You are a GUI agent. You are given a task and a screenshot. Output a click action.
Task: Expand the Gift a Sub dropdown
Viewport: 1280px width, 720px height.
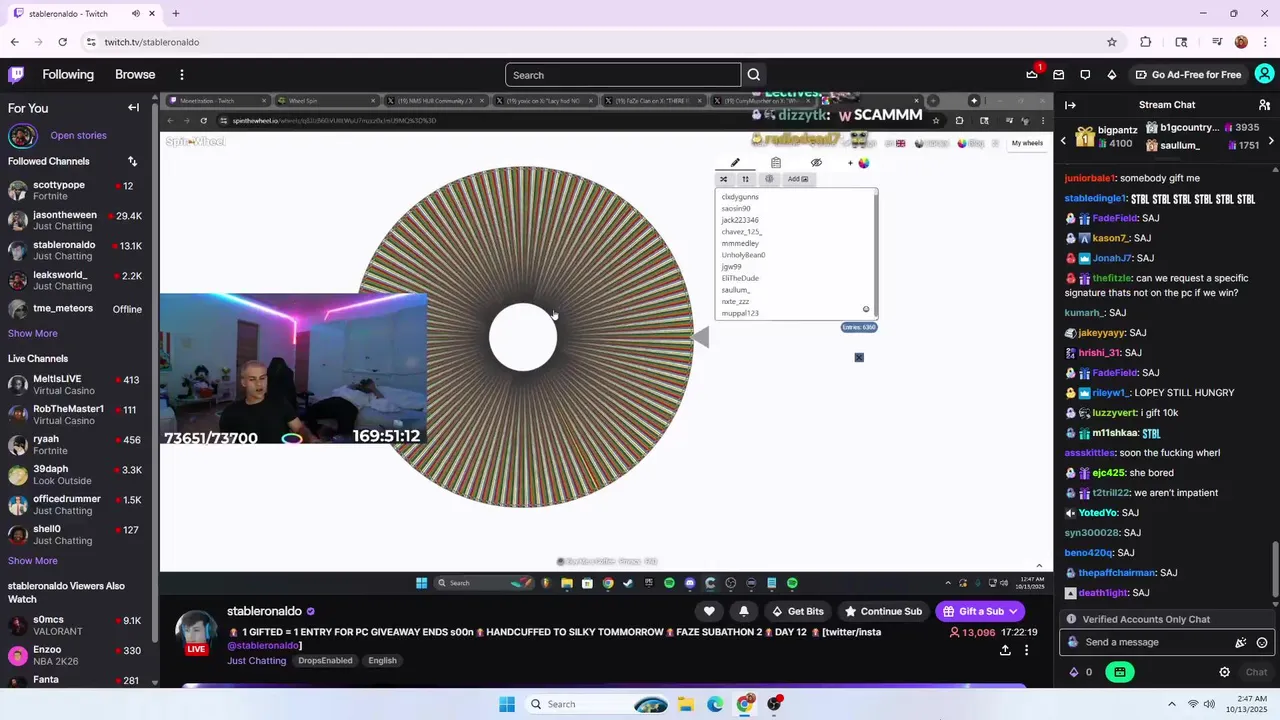coord(1013,611)
